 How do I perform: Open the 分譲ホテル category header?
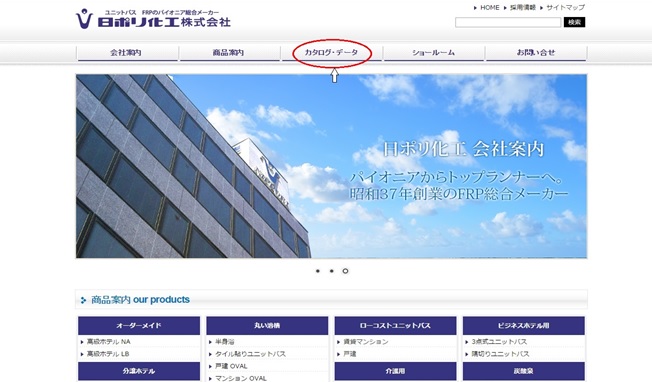(x=139, y=371)
